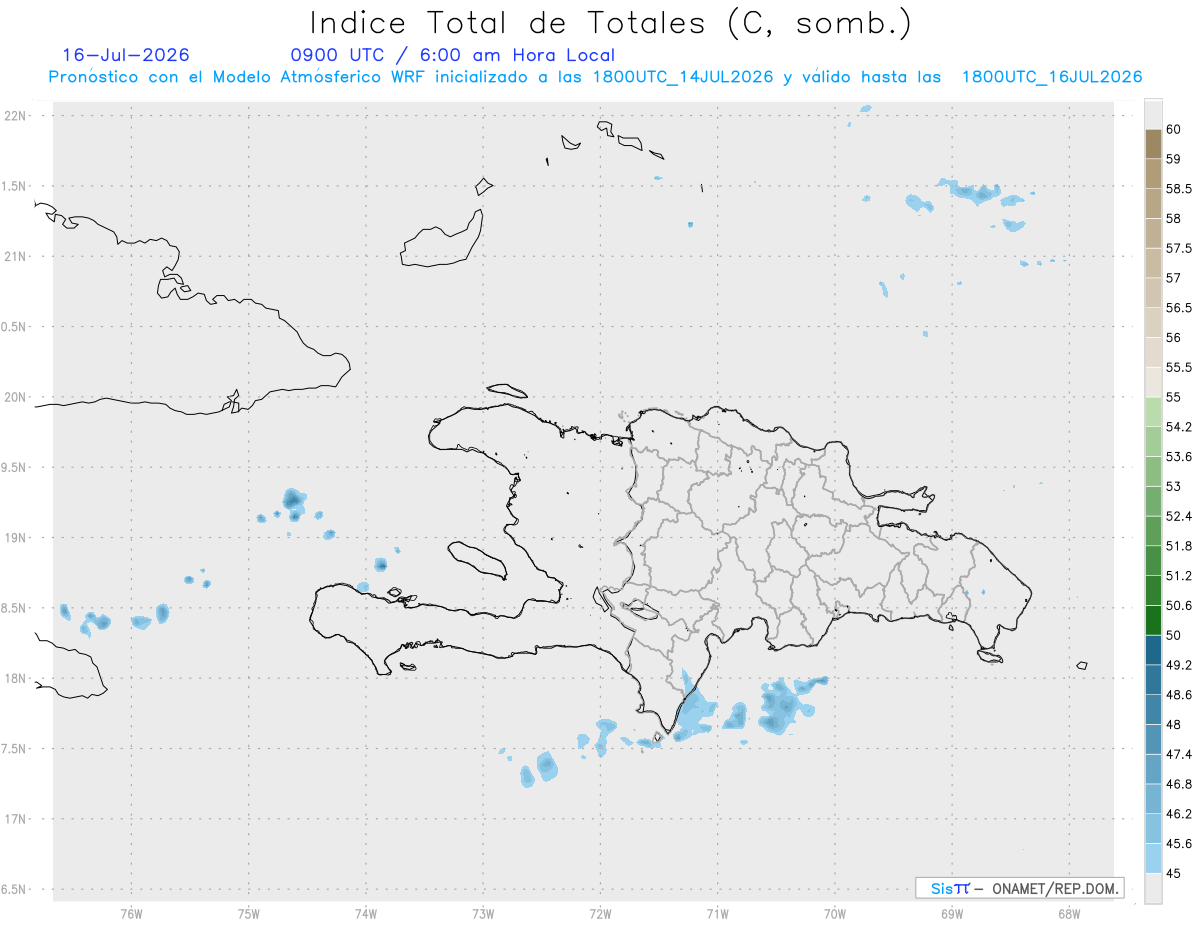The image size is (1200, 927).
Task: Click the longitude axis label "75W"
Action: tap(248, 914)
